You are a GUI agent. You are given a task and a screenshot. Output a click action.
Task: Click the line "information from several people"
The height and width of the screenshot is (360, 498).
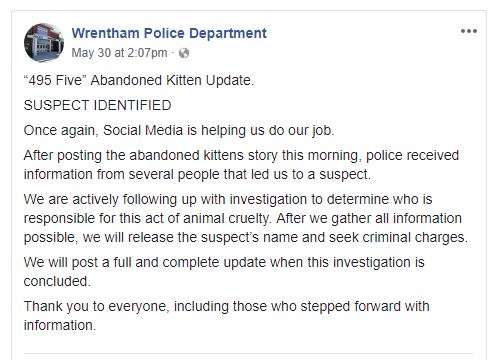tap(197, 174)
